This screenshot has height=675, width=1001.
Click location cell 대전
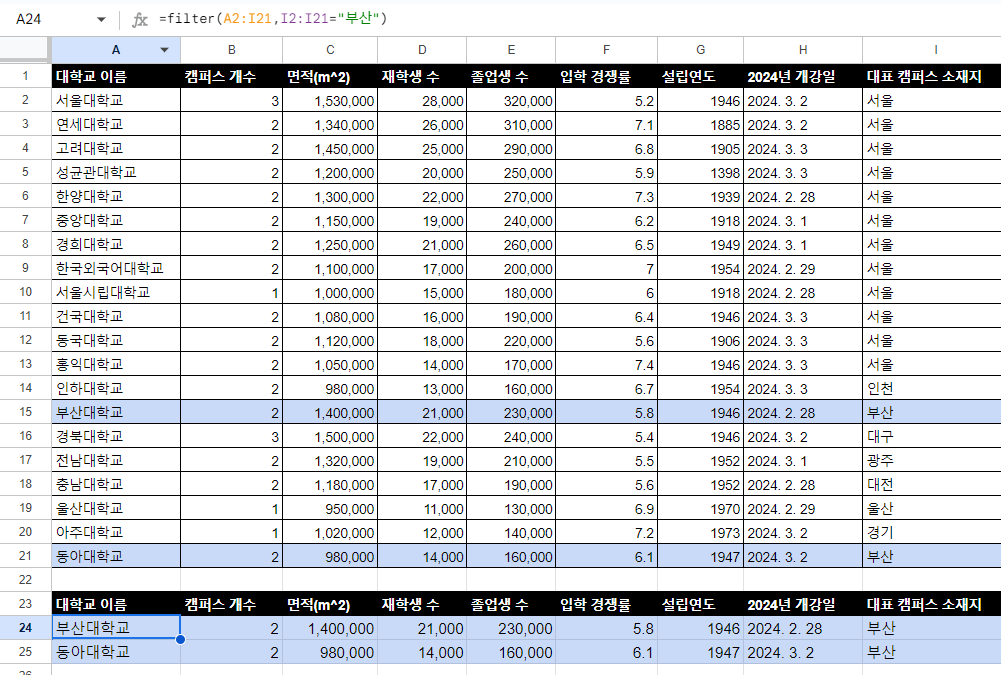[932, 484]
